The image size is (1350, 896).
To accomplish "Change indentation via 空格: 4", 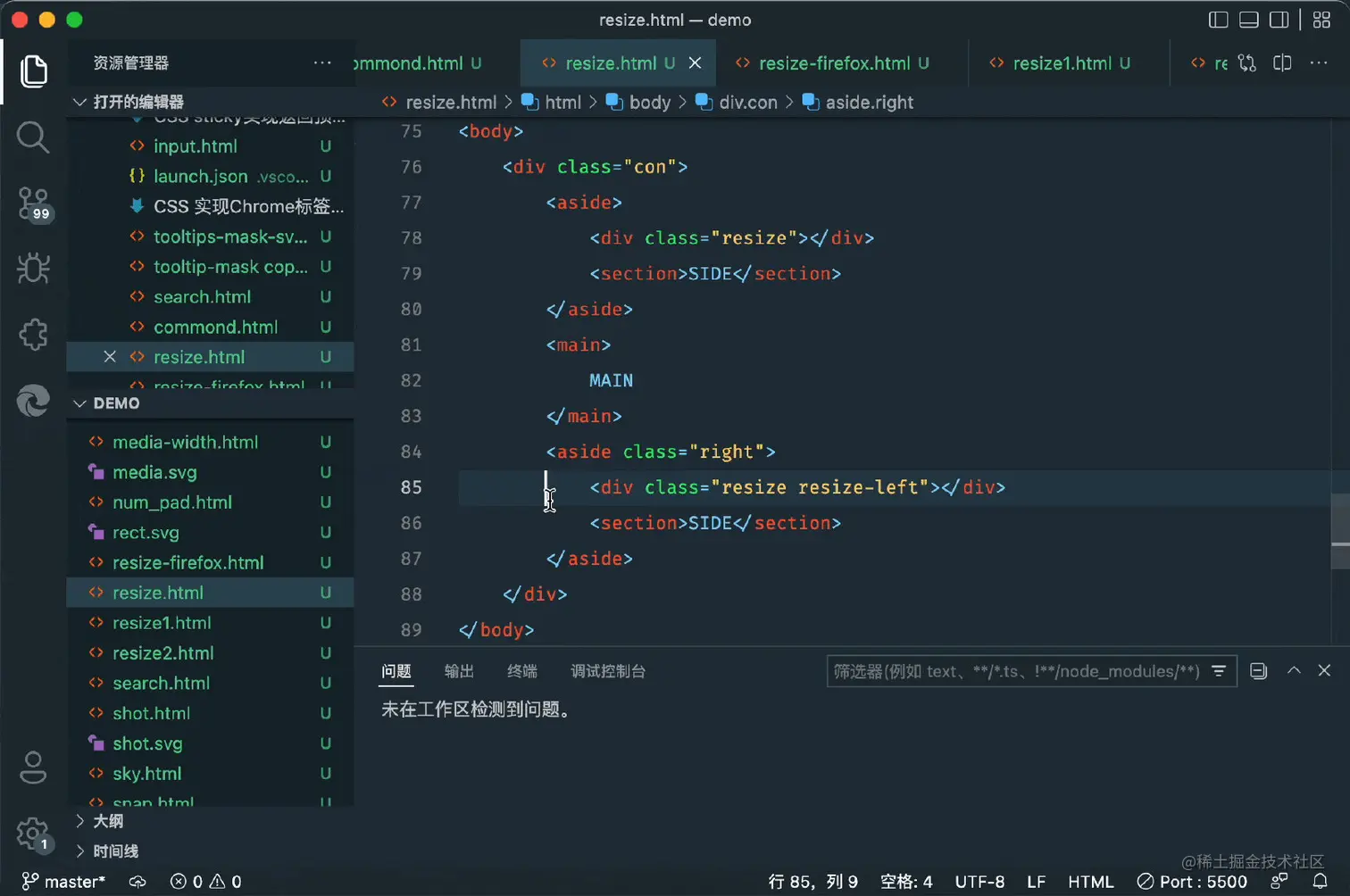I will [906, 882].
